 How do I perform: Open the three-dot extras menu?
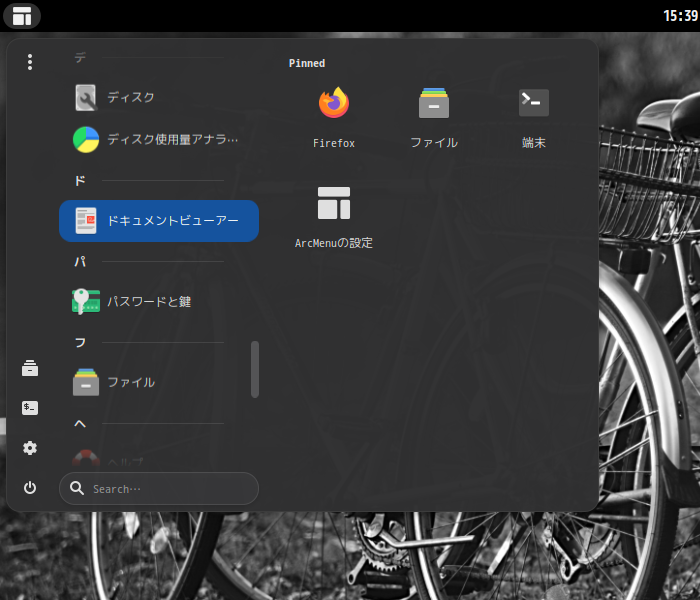[x=30, y=62]
